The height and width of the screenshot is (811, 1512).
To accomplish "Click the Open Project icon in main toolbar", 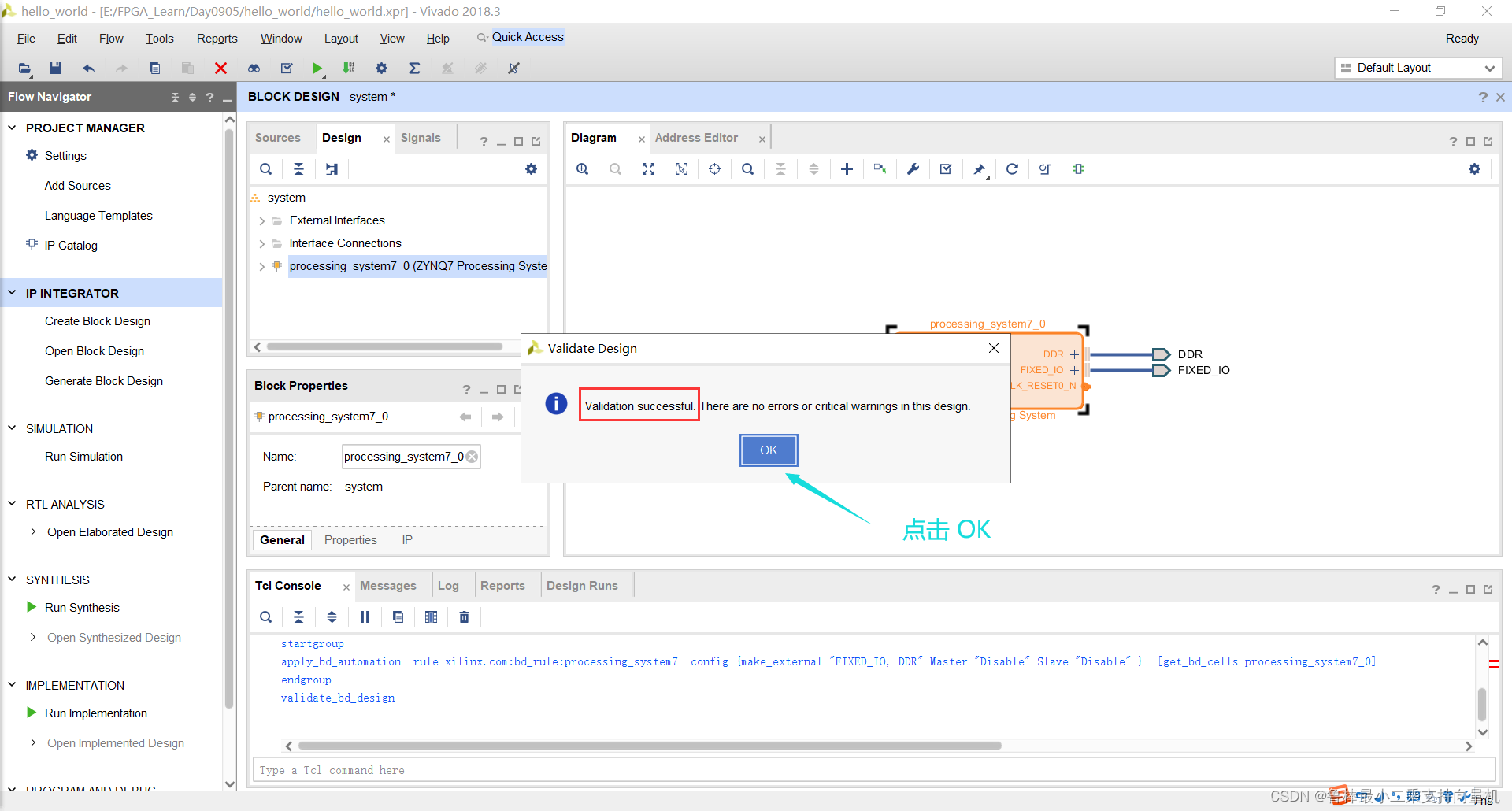I will (x=25, y=69).
